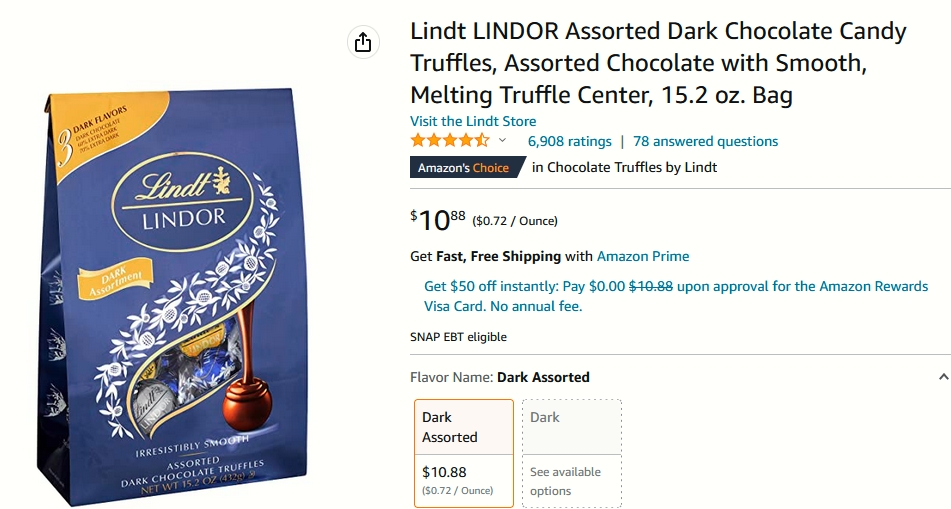This screenshot has height=509, width=951.
Task: Click the SNAP EBT eligible label
Action: click(x=459, y=337)
